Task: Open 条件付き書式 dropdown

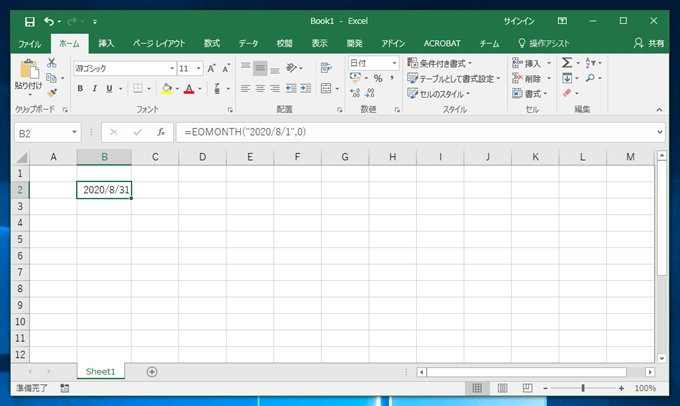Action: [440, 63]
